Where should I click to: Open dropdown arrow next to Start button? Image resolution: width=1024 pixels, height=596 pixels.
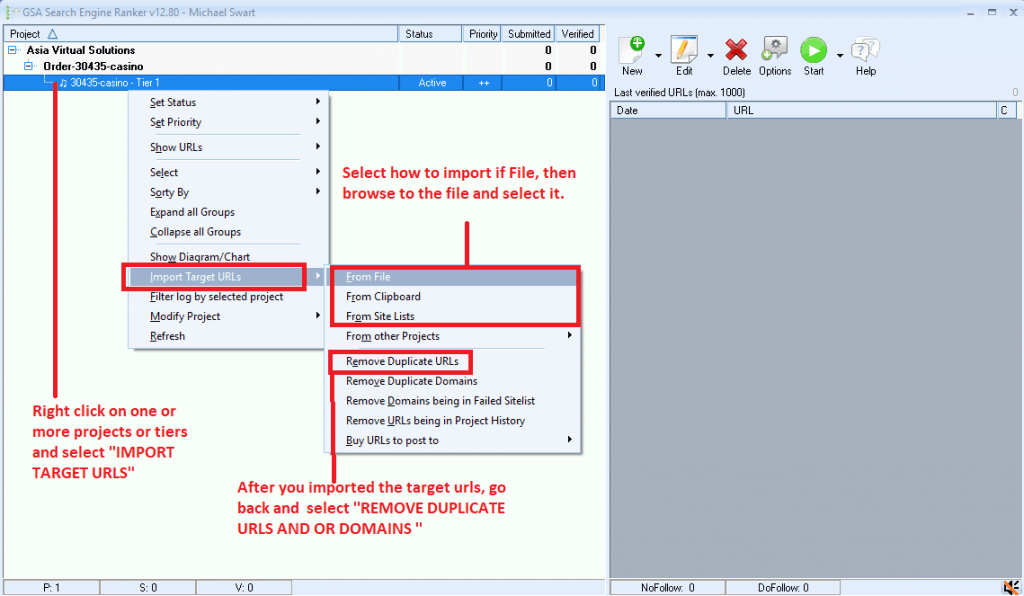[x=839, y=56]
